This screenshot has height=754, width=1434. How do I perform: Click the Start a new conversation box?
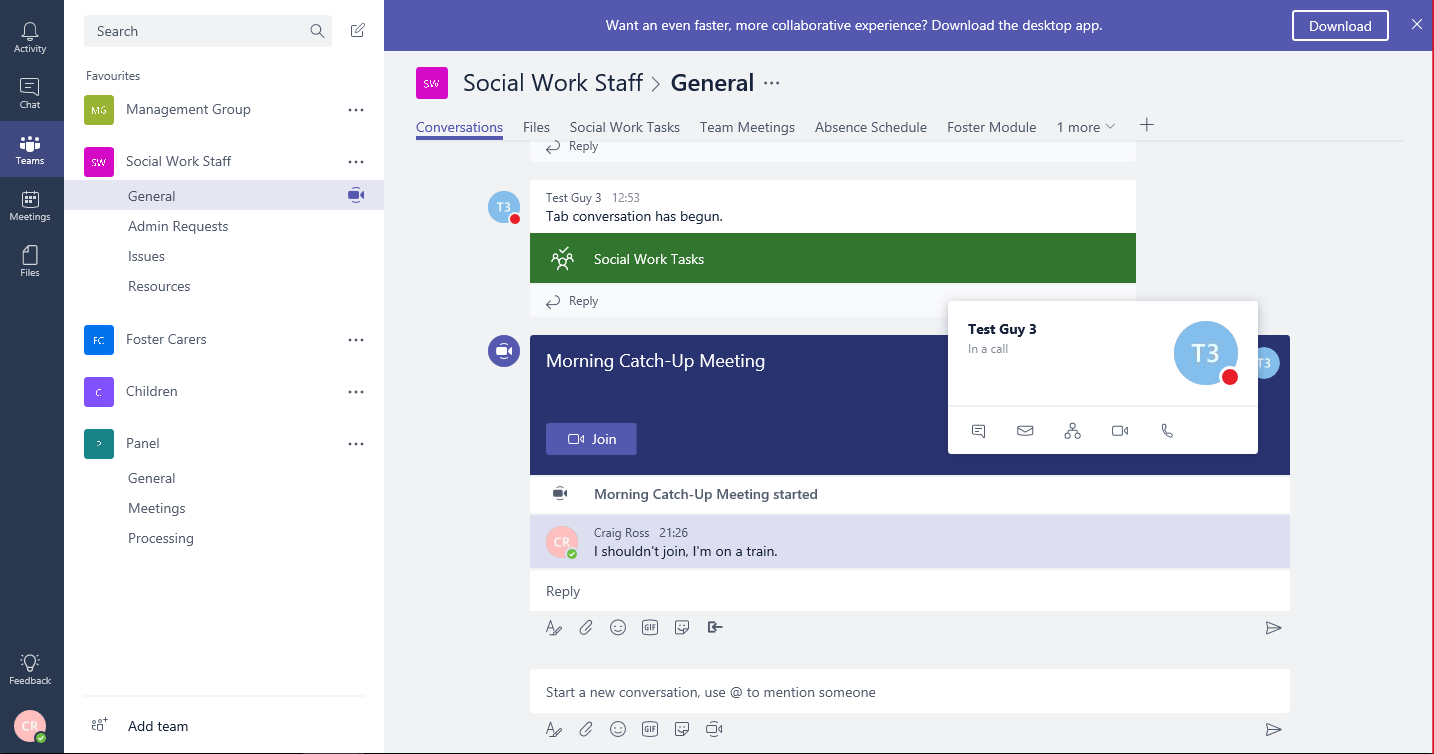click(910, 691)
